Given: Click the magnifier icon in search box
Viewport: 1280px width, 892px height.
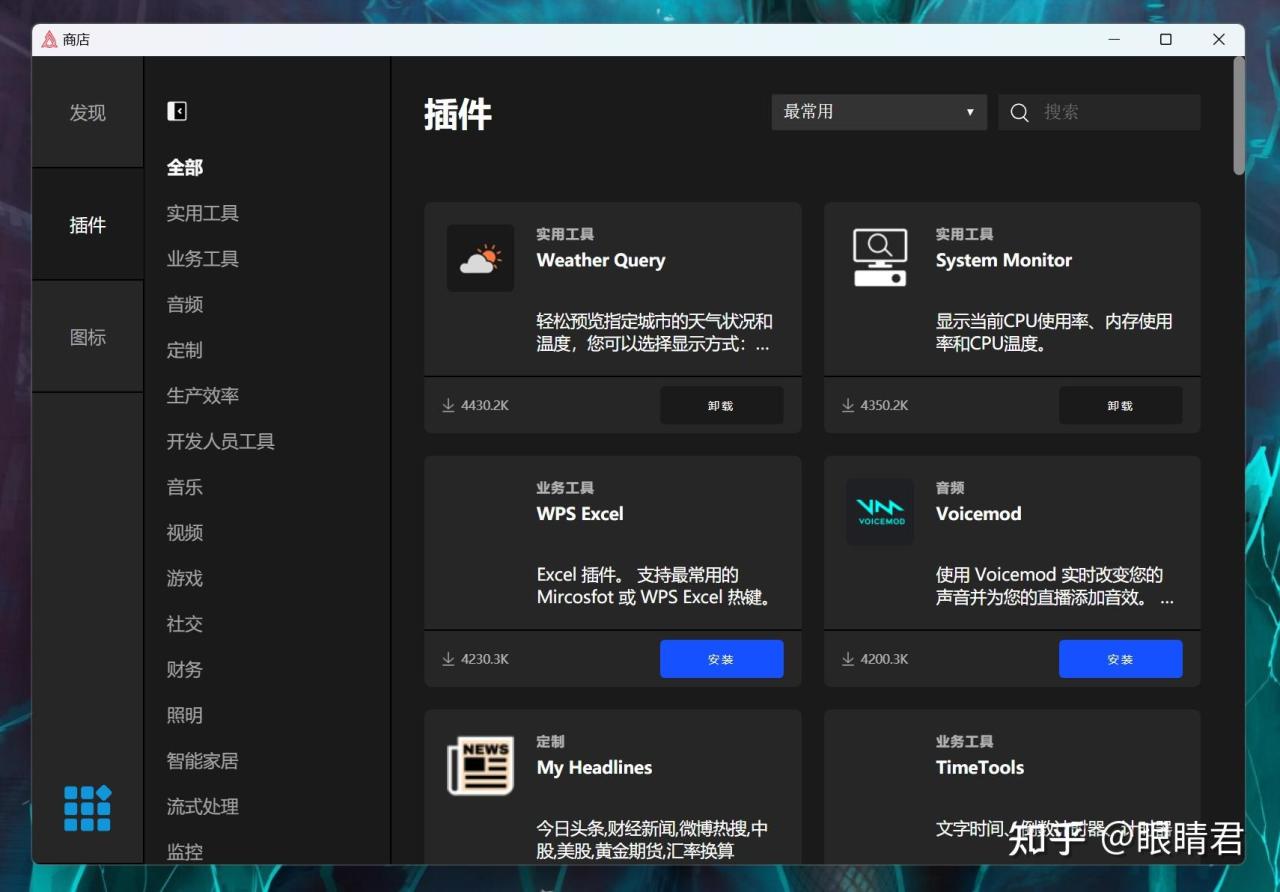Looking at the screenshot, I should [x=1019, y=112].
